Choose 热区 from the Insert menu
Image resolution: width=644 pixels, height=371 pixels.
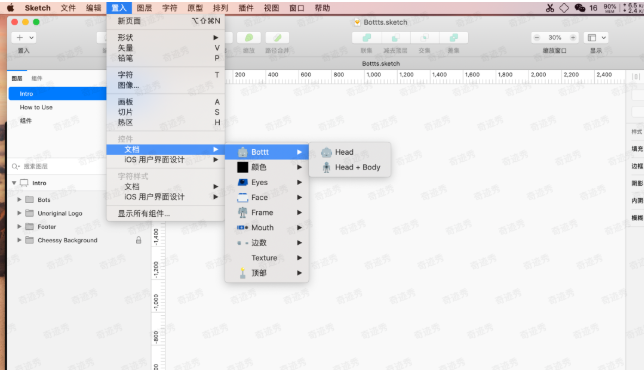point(166,122)
